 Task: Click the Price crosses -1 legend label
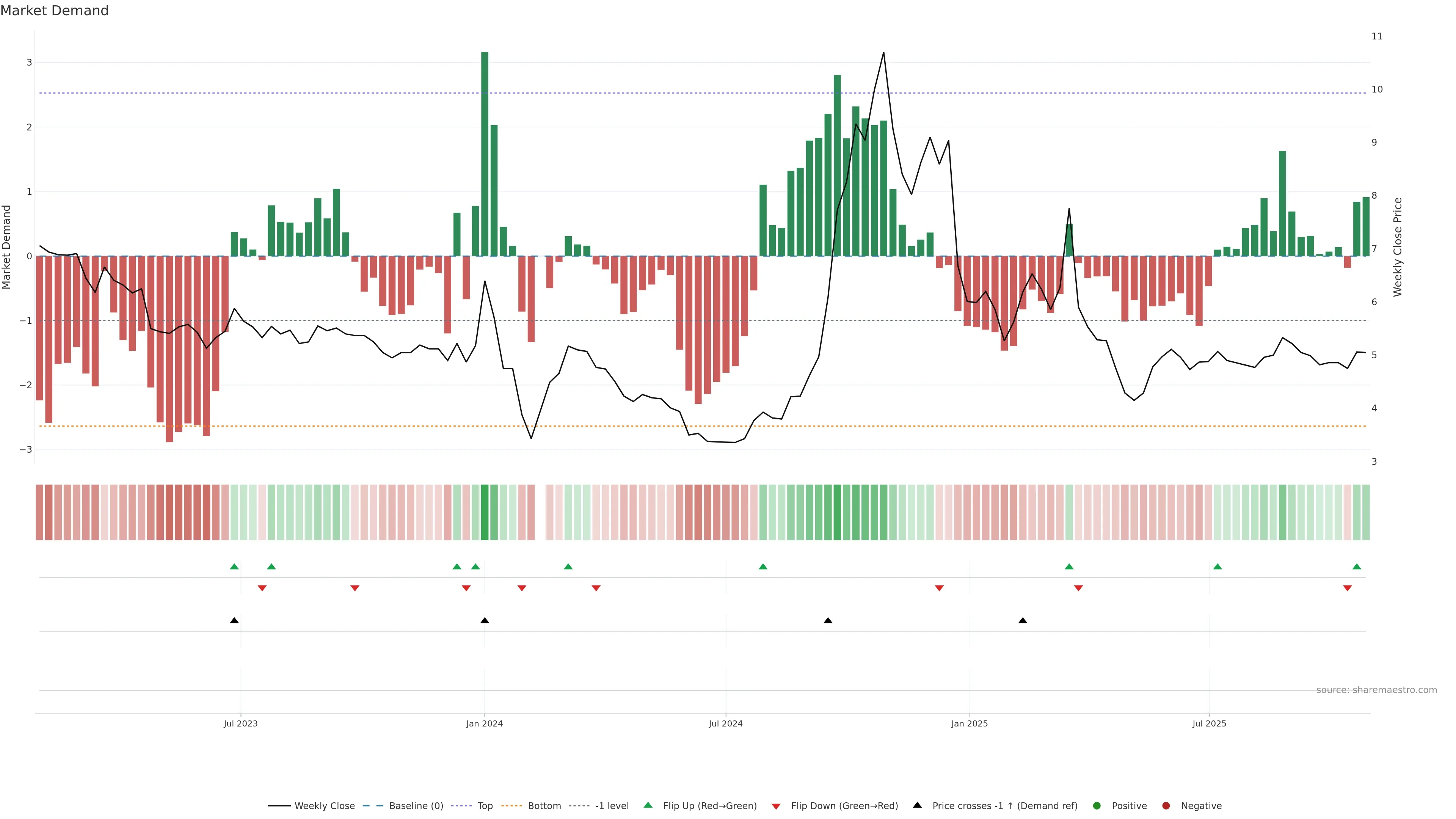(x=1004, y=806)
